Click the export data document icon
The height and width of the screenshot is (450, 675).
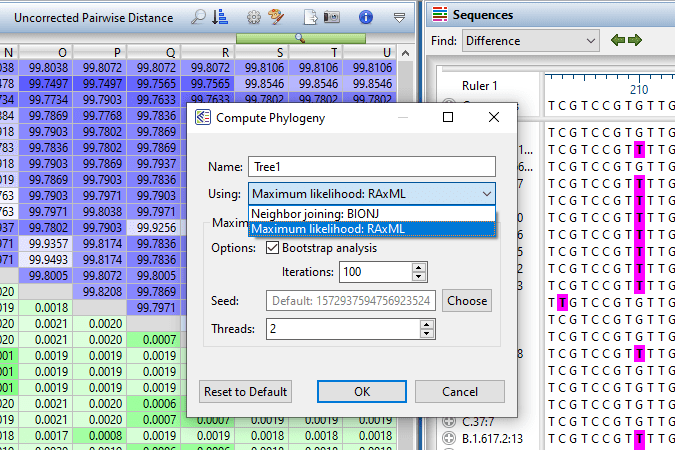[310, 17]
